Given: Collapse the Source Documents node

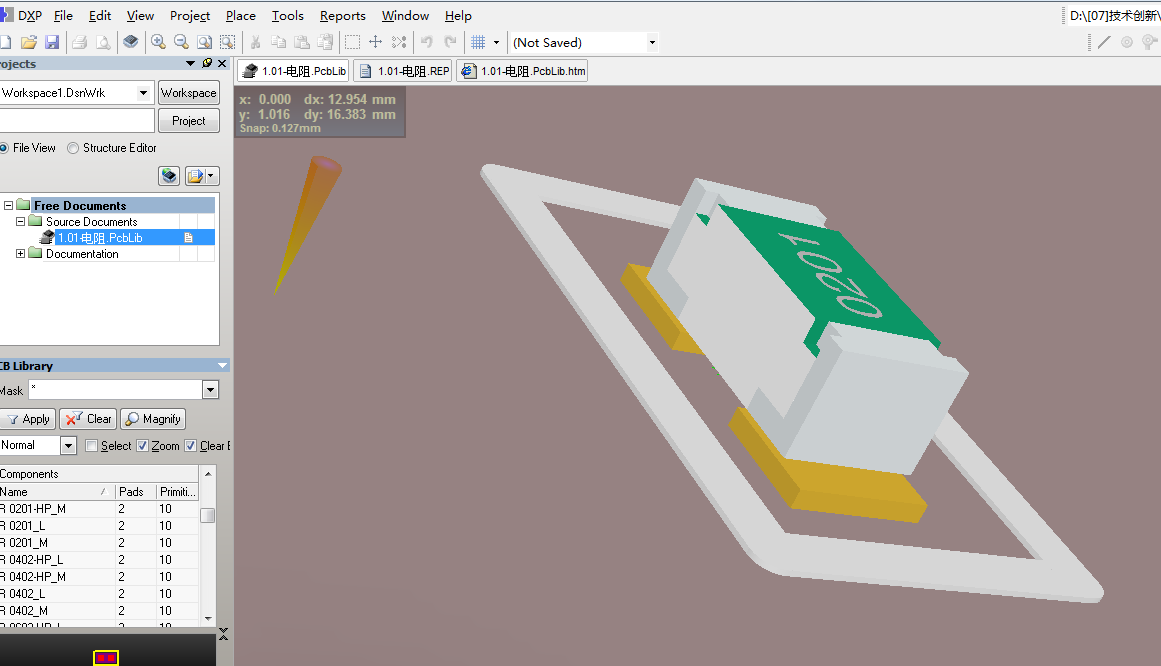Looking at the screenshot, I should (20, 222).
